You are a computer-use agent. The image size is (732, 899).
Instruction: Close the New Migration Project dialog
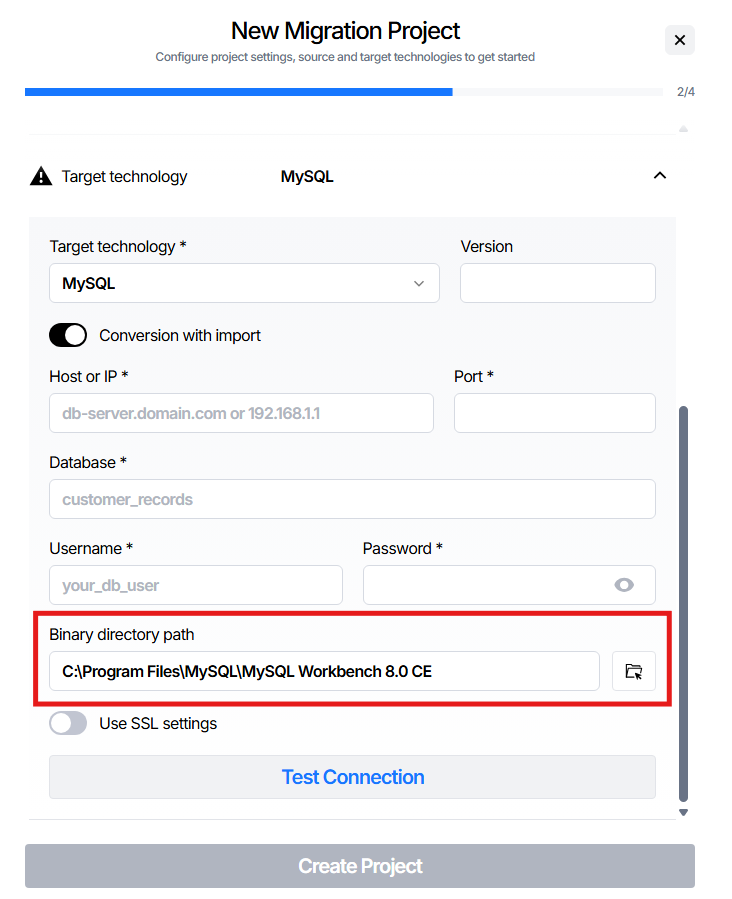(x=679, y=40)
